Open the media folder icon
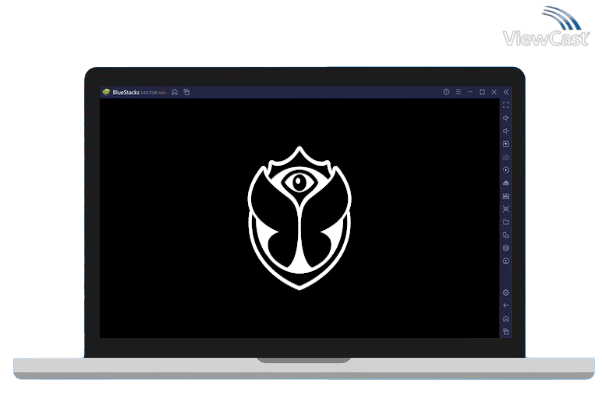This screenshot has width=602, height=414. point(506,222)
